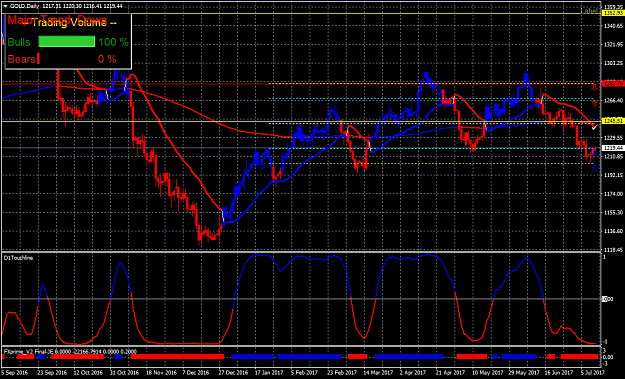Click the Bulls label in the volume panel
Viewport: 625px width, 379px height.
pos(19,42)
